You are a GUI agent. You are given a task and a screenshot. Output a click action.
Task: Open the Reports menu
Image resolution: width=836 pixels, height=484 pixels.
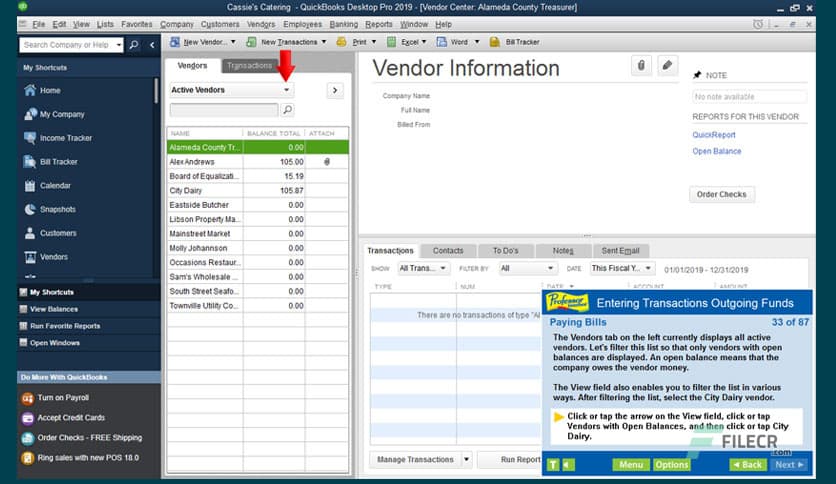(379, 24)
